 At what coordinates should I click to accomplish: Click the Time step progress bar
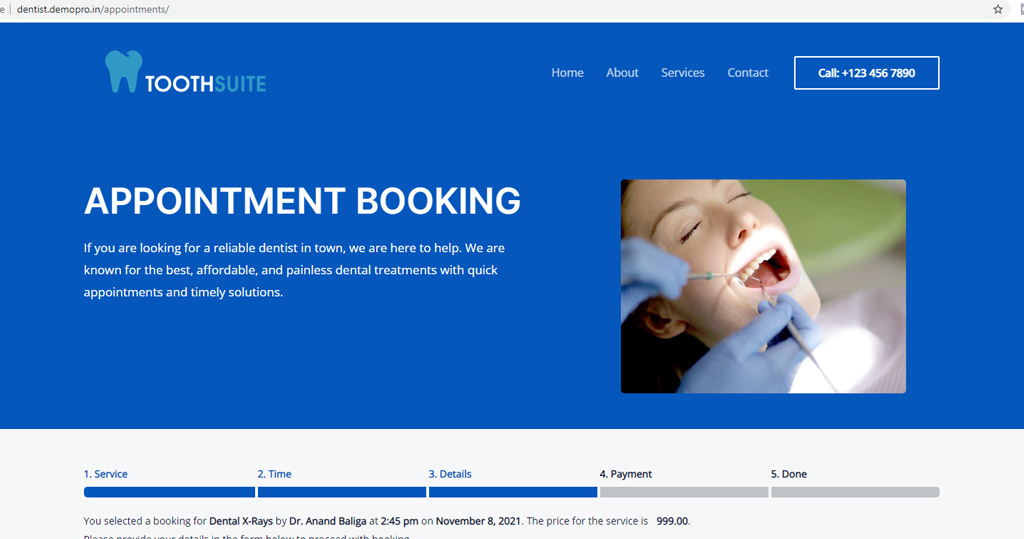pyautogui.click(x=342, y=492)
